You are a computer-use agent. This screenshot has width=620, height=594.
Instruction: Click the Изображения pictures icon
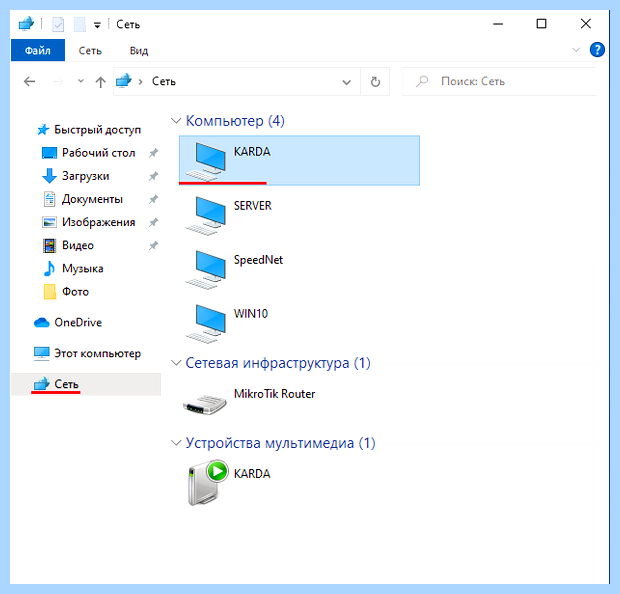[x=49, y=222]
